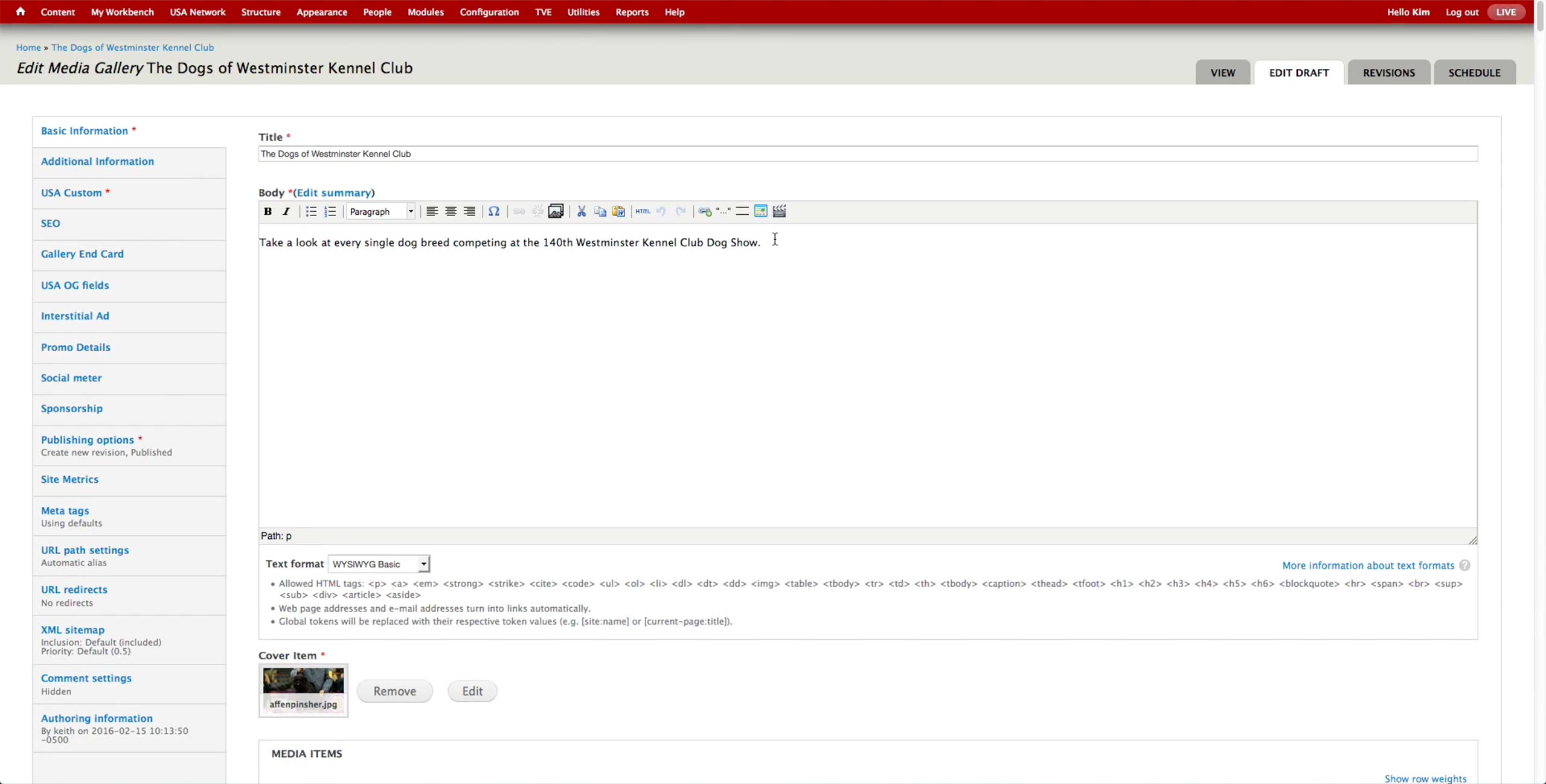The width and height of the screenshot is (1546, 784).
Task: Paste from Word using clipboard icon
Action: point(618,211)
